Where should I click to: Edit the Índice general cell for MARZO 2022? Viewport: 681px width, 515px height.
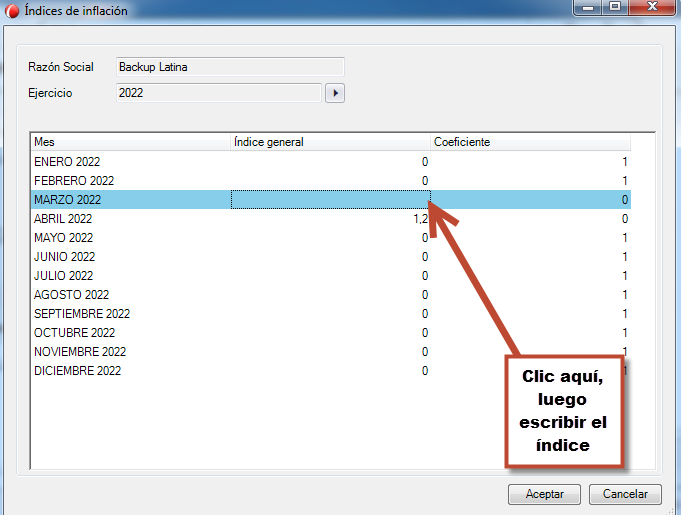click(x=331, y=200)
